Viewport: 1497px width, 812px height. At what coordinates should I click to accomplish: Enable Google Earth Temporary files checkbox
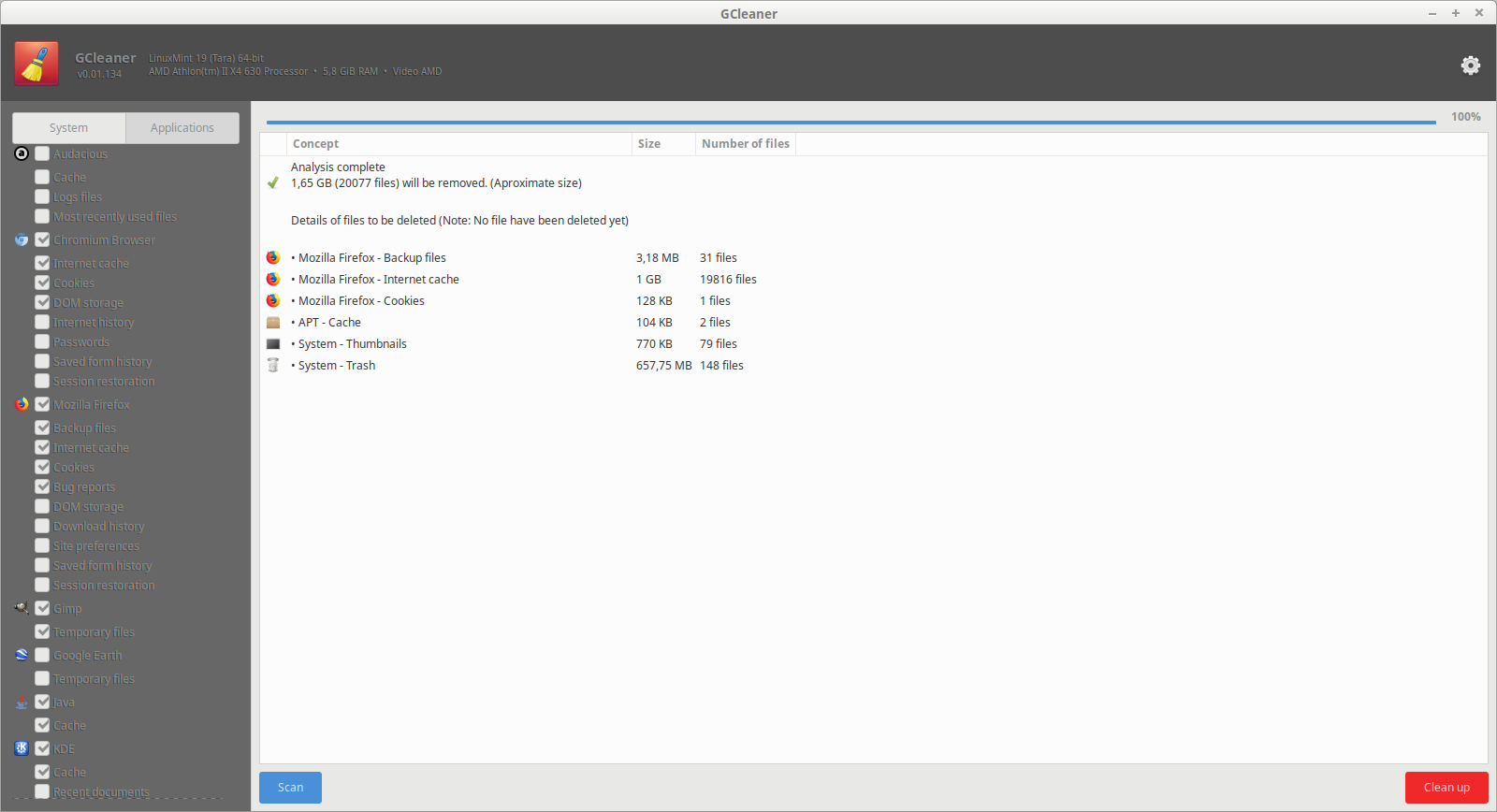point(42,678)
